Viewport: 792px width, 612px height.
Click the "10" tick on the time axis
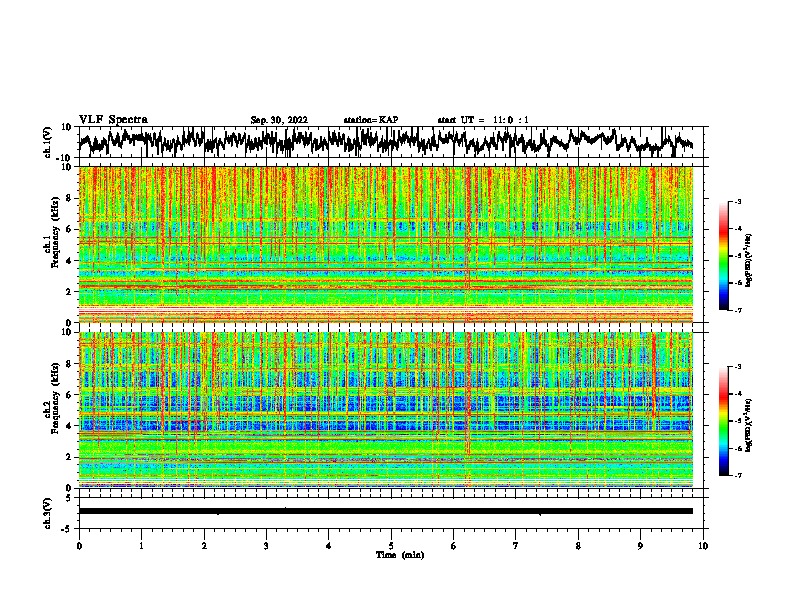click(x=703, y=546)
